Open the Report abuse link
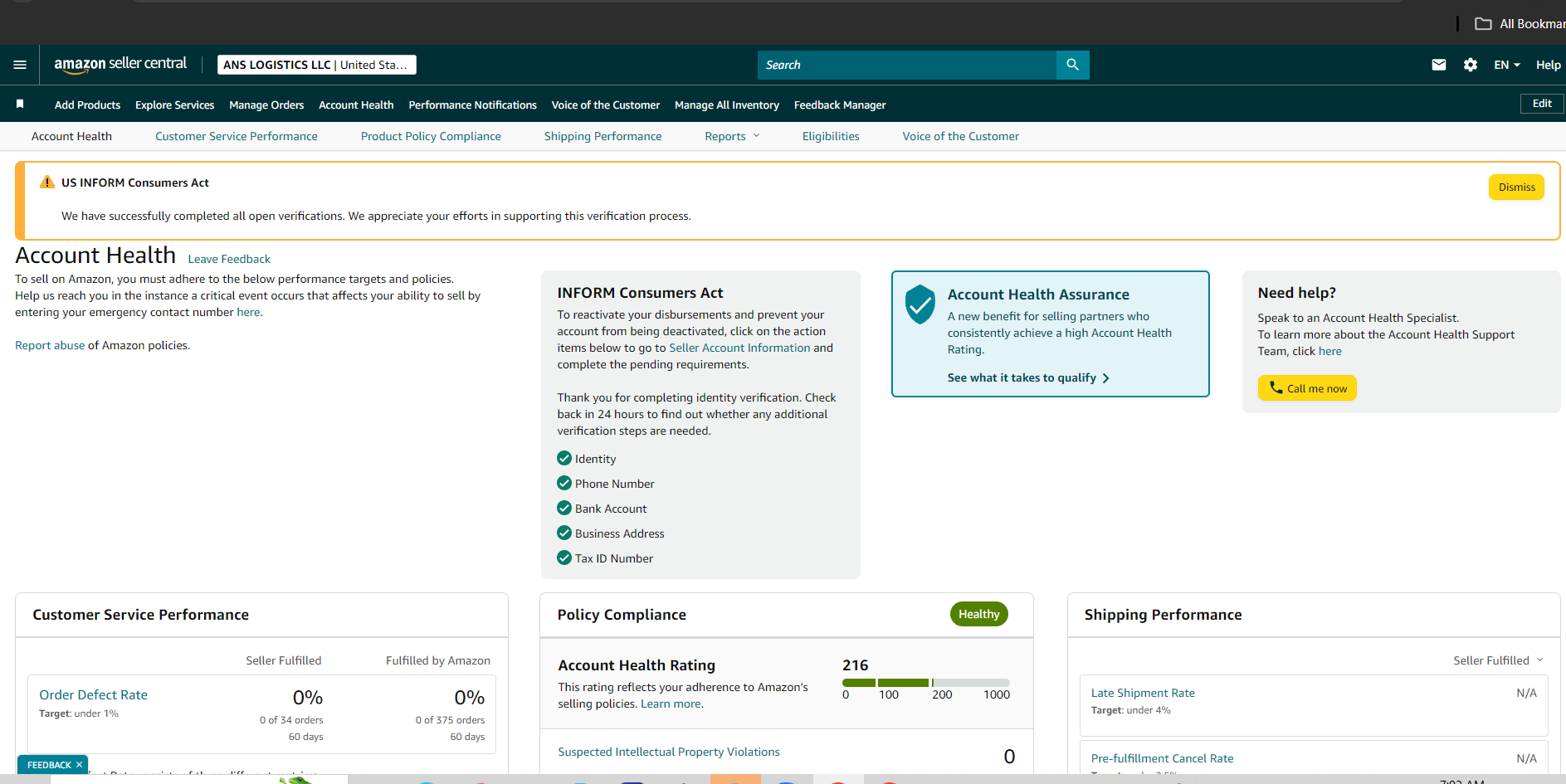The image size is (1566, 784). click(50, 345)
